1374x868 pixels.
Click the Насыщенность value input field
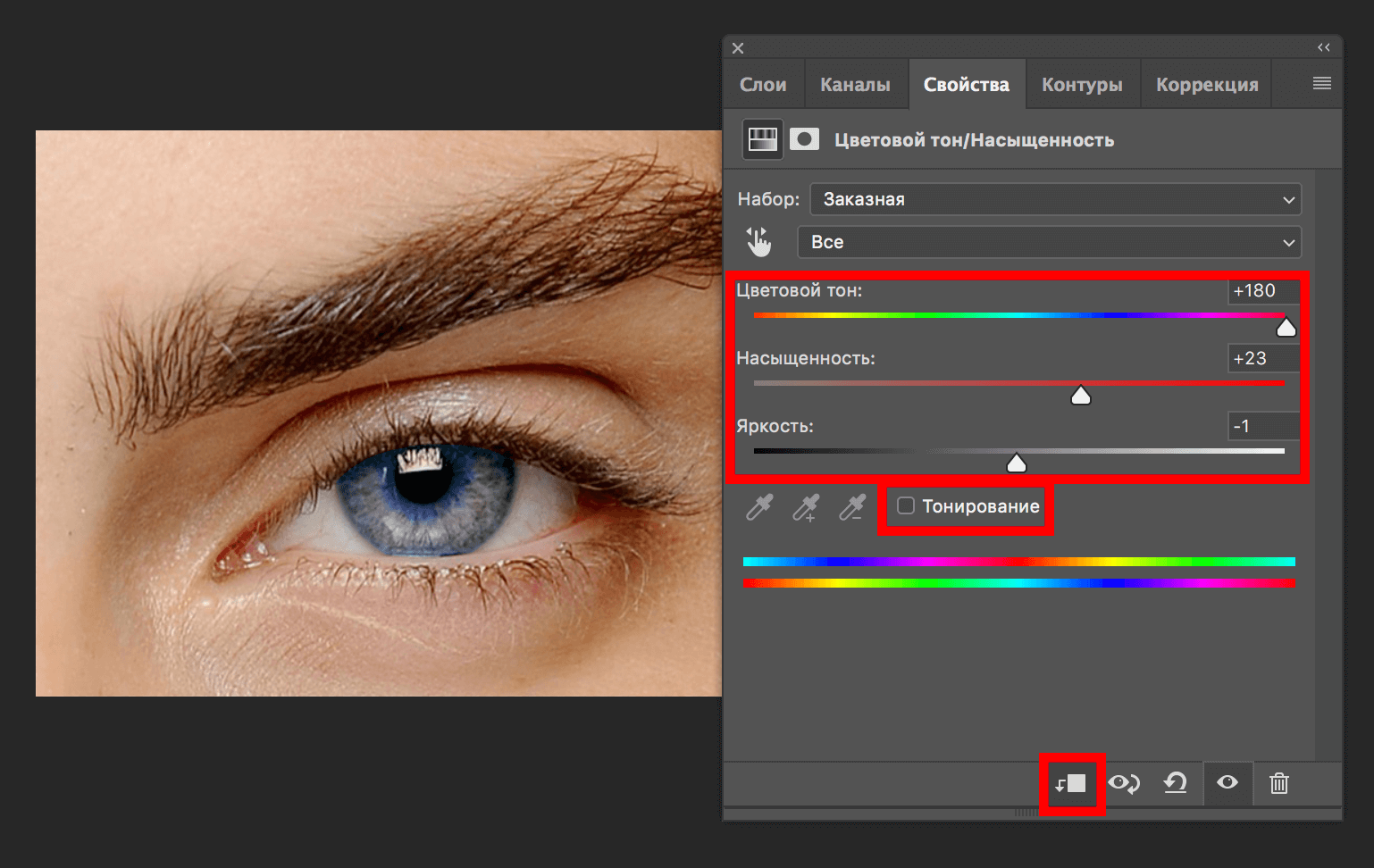coord(1262,357)
